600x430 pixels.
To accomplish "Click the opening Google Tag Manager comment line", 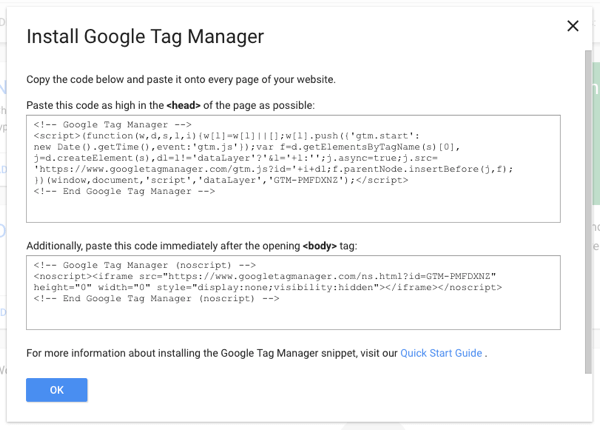I will (101, 123).
